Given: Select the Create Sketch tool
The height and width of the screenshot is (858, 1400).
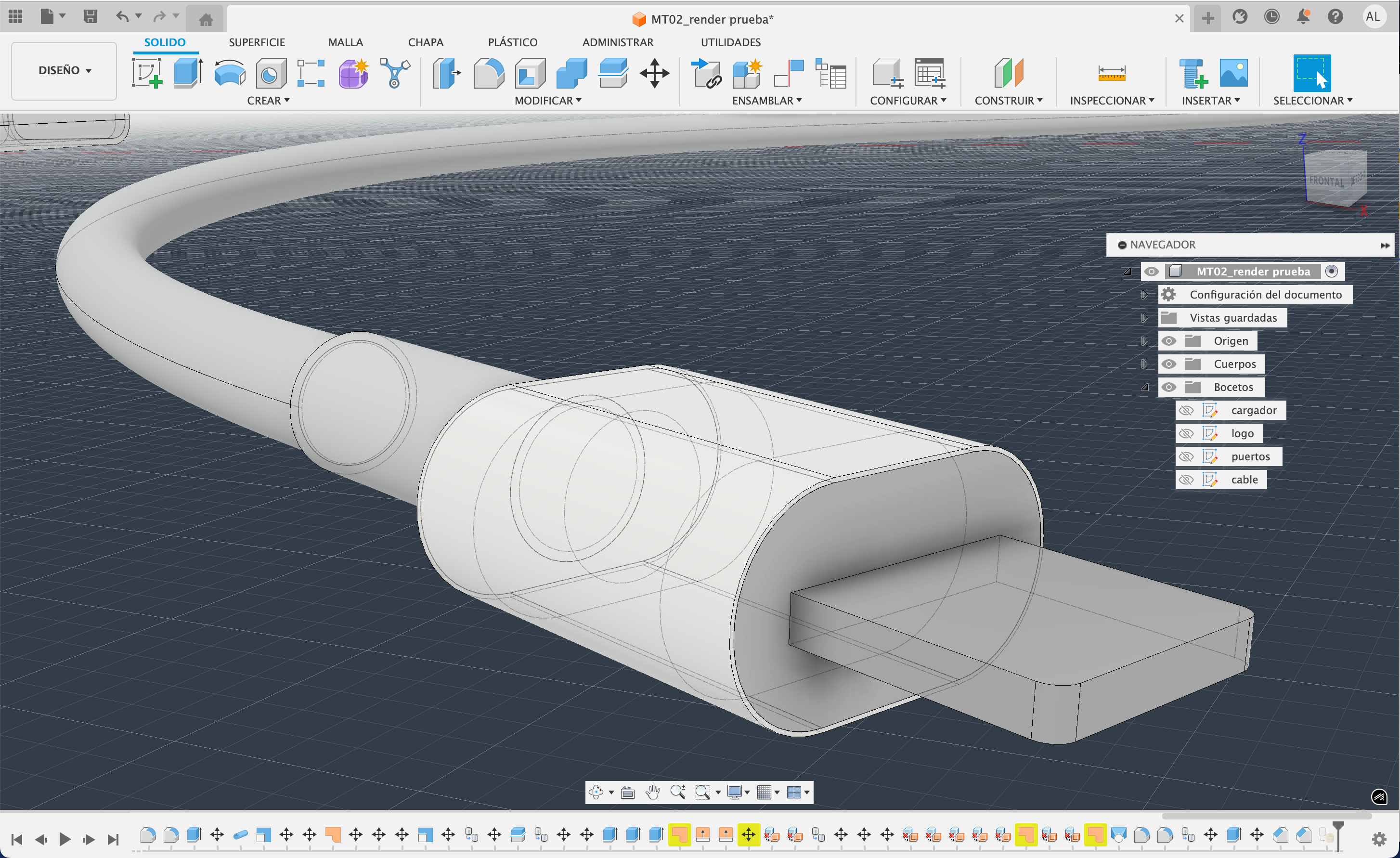Looking at the screenshot, I should pos(146,73).
